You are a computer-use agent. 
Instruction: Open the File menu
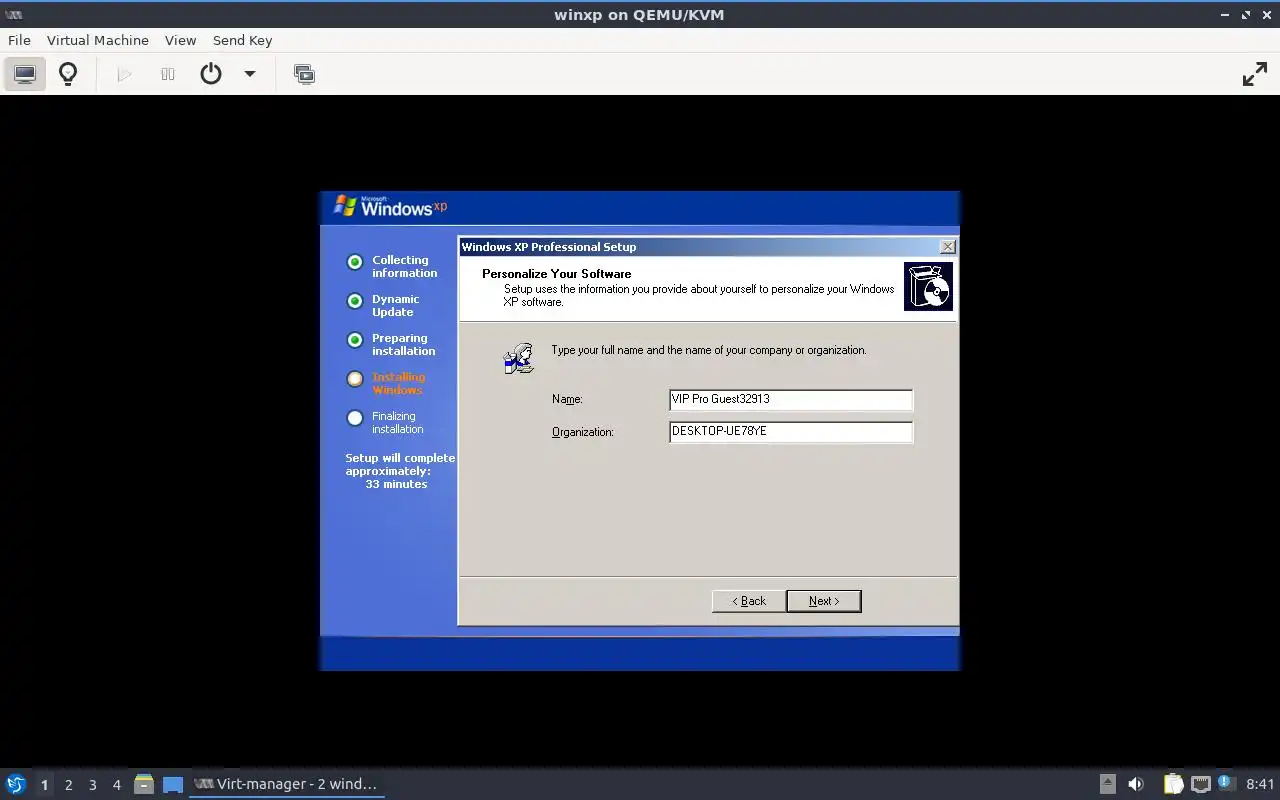tap(19, 40)
